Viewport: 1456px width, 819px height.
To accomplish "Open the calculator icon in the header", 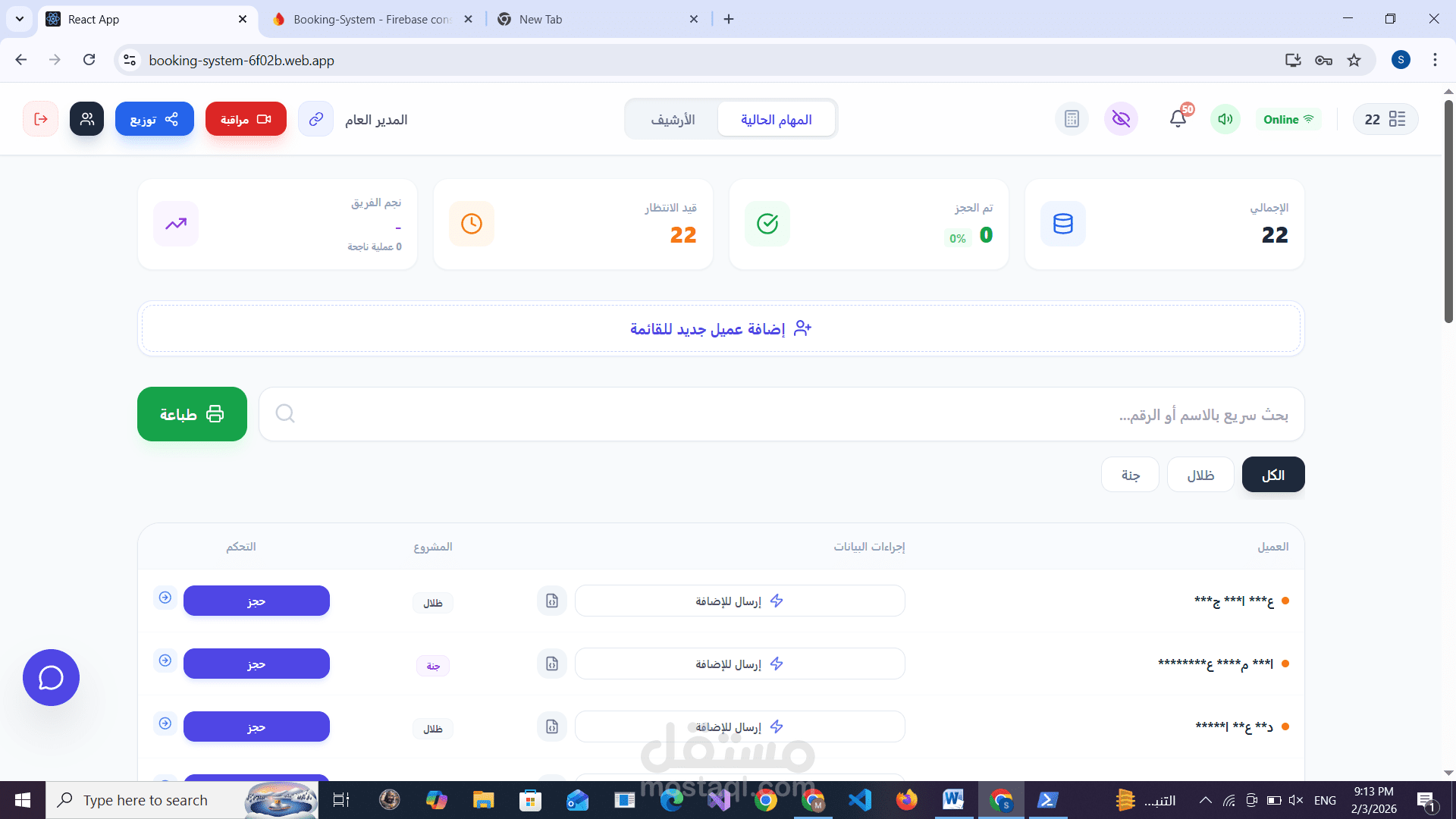I will (1072, 119).
